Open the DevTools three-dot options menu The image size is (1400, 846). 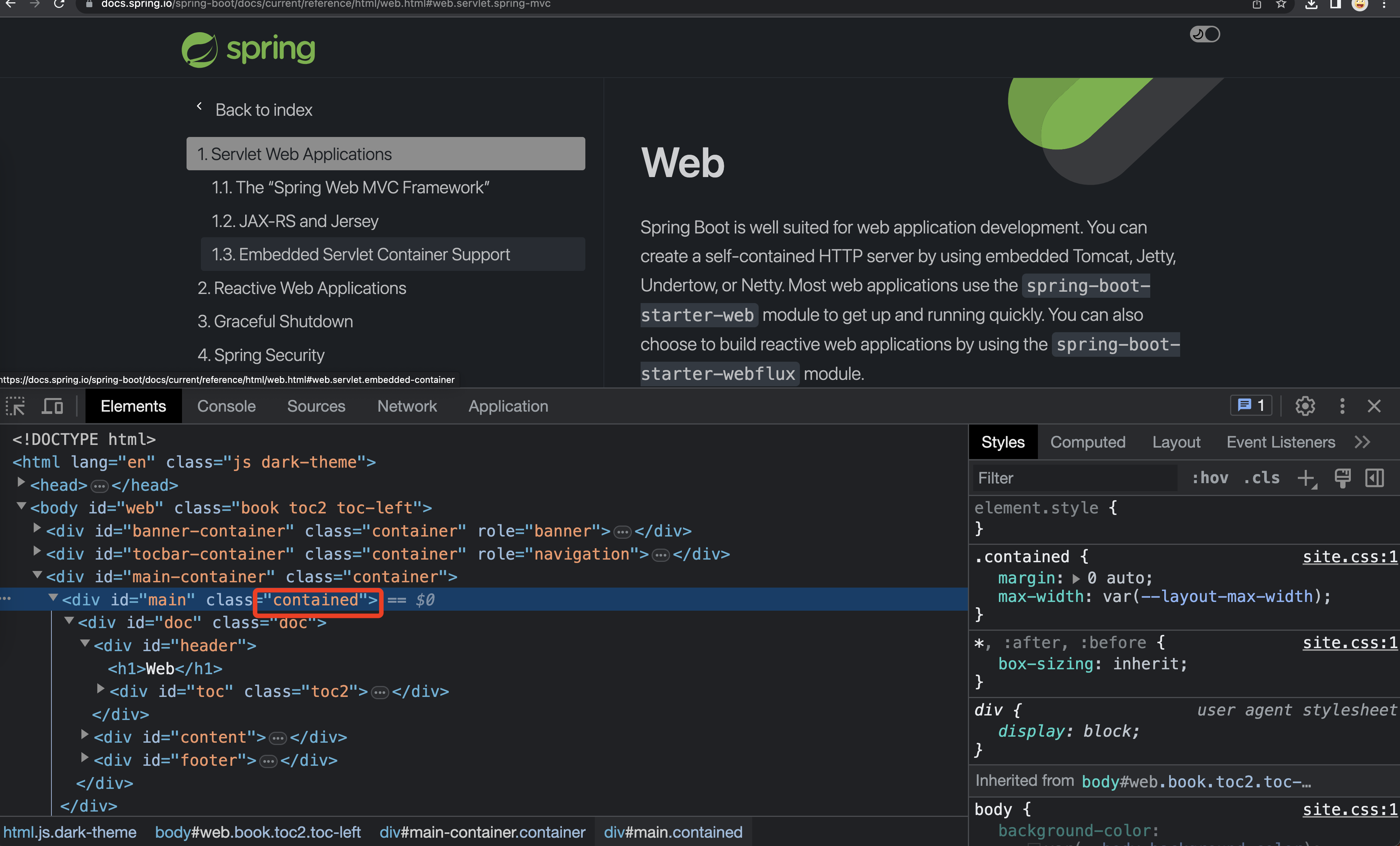[1341, 406]
